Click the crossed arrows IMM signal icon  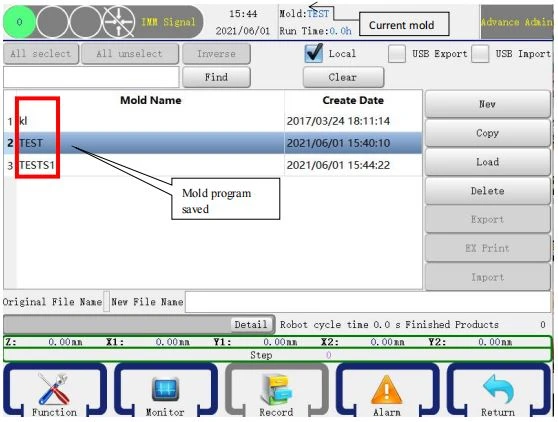click(119, 22)
